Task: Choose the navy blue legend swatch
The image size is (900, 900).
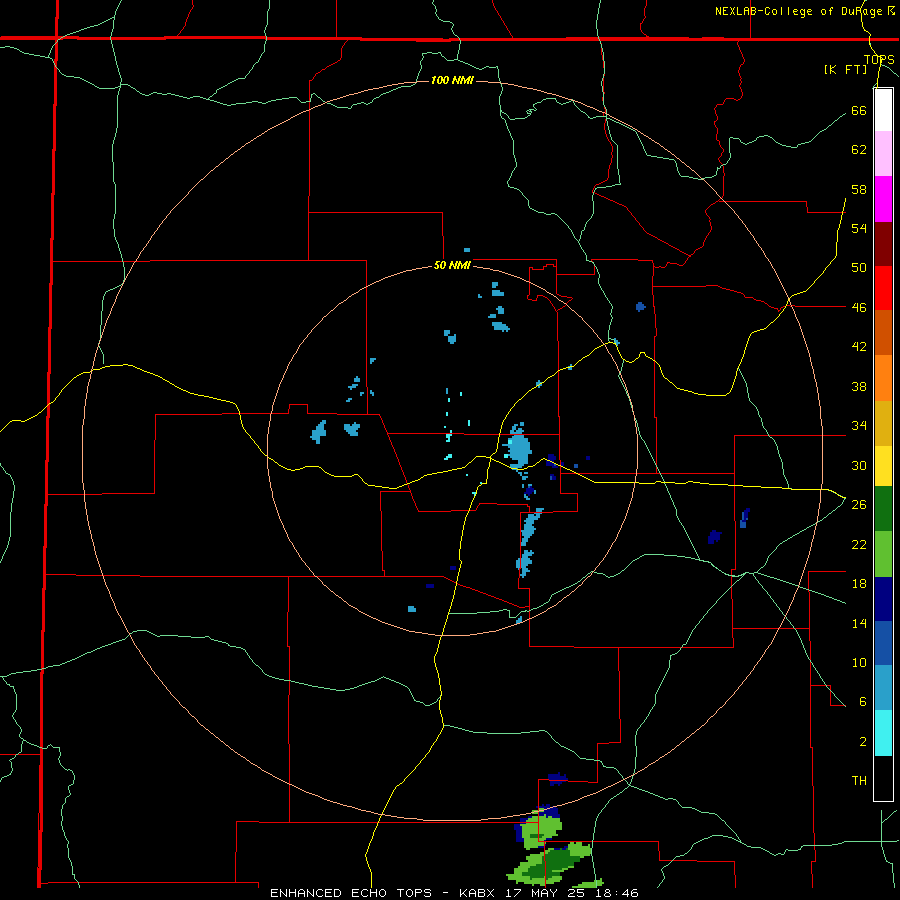Action: [883, 599]
